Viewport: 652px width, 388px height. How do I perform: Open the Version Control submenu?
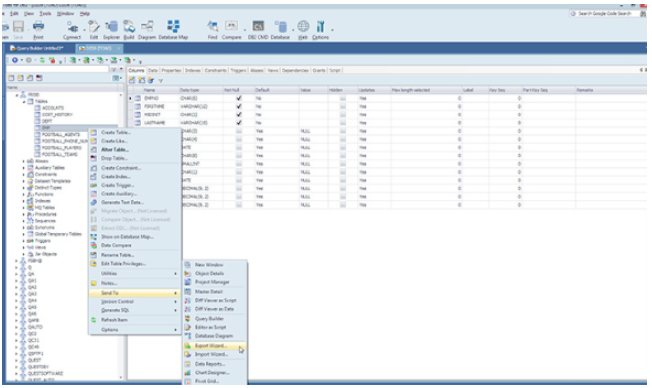[134, 302]
